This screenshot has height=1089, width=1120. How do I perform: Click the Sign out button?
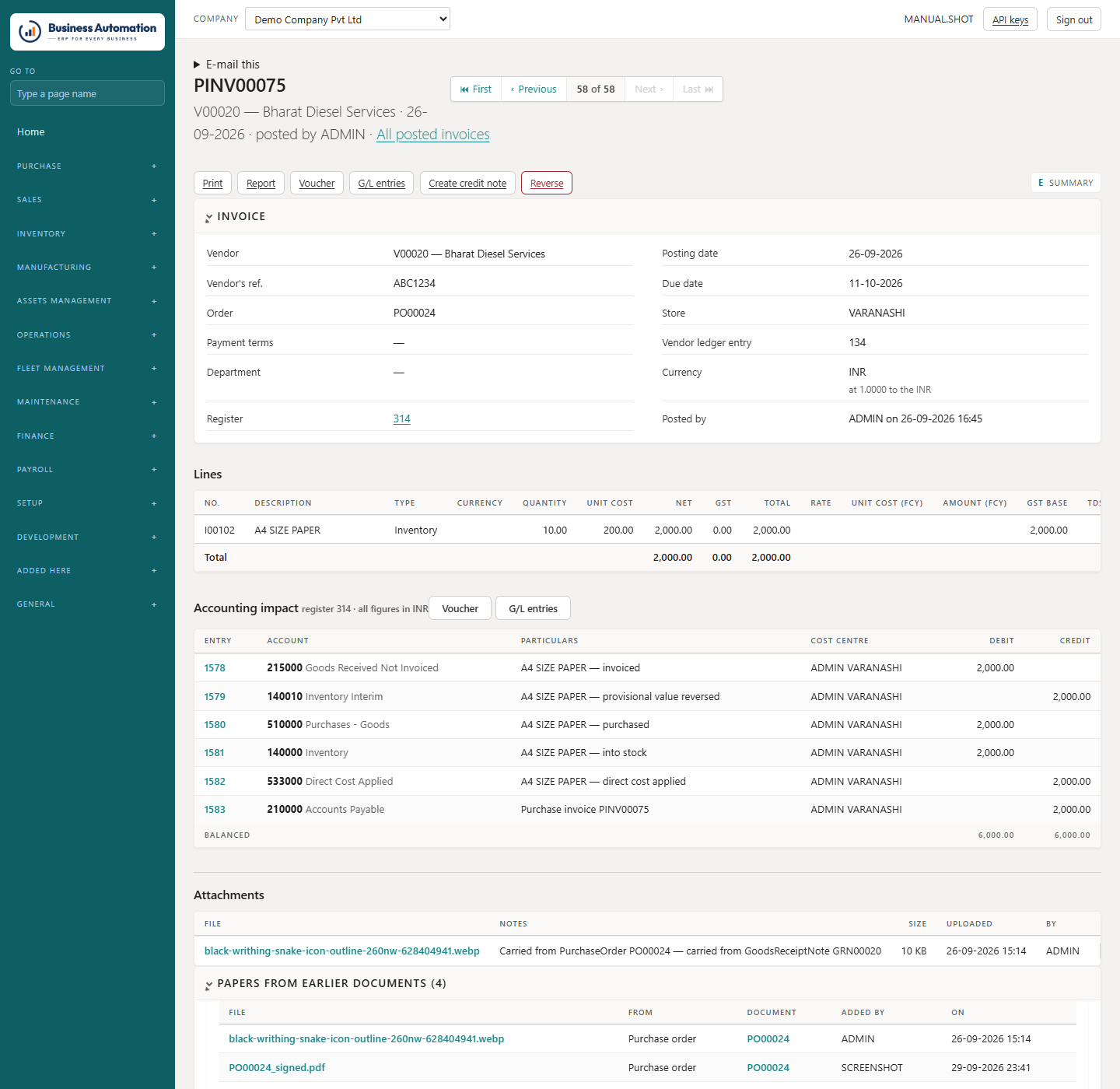pos(1074,19)
